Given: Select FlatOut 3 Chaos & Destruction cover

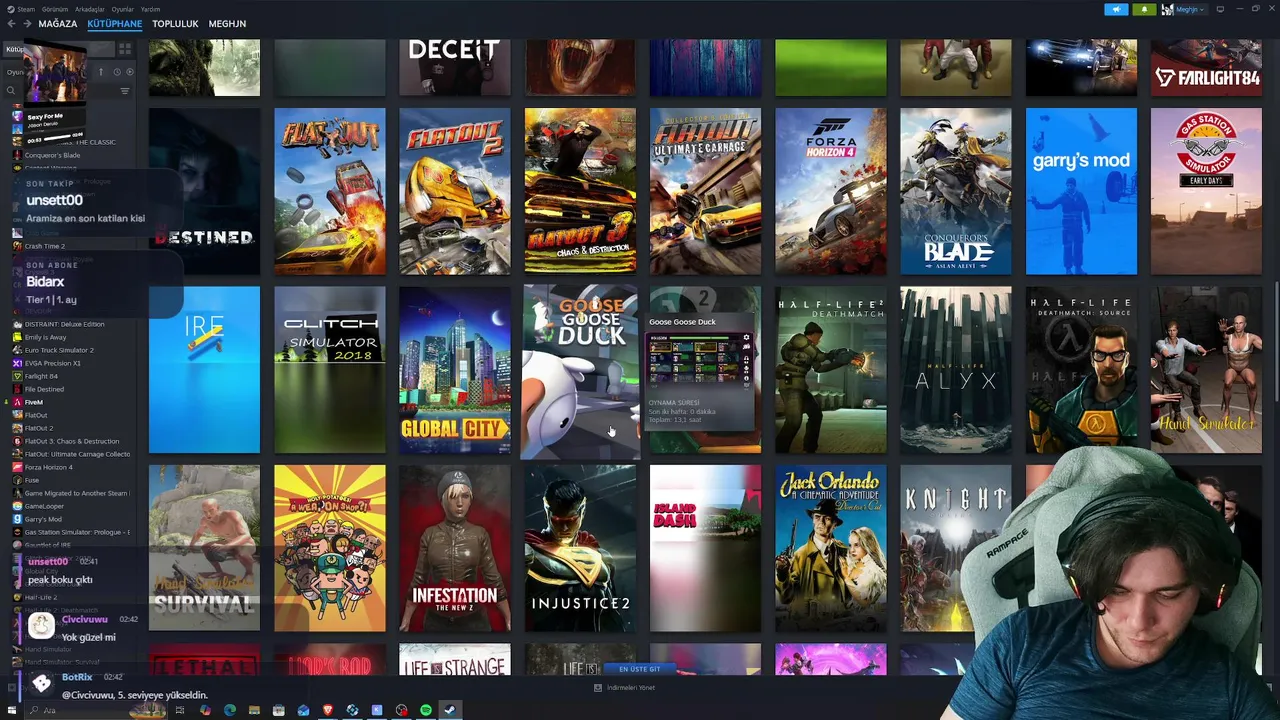Looking at the screenshot, I should 580,191.
